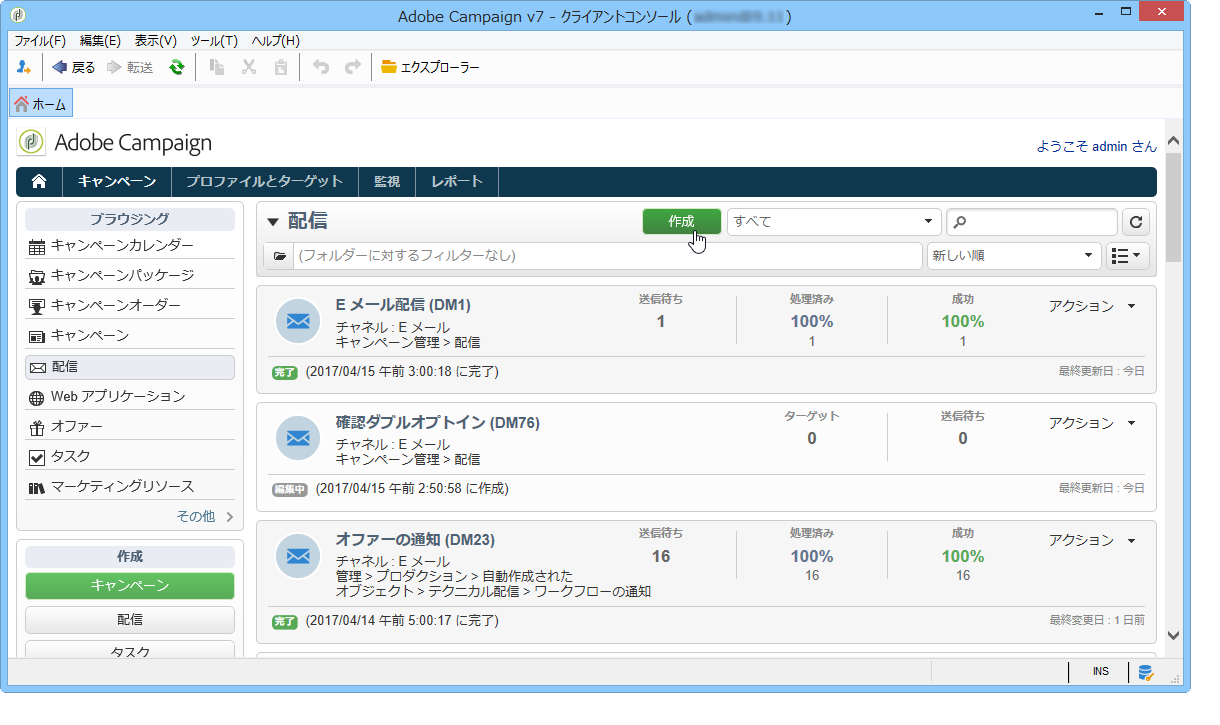Select the ホーム tab
The height and width of the screenshot is (725, 1220).
(41, 104)
